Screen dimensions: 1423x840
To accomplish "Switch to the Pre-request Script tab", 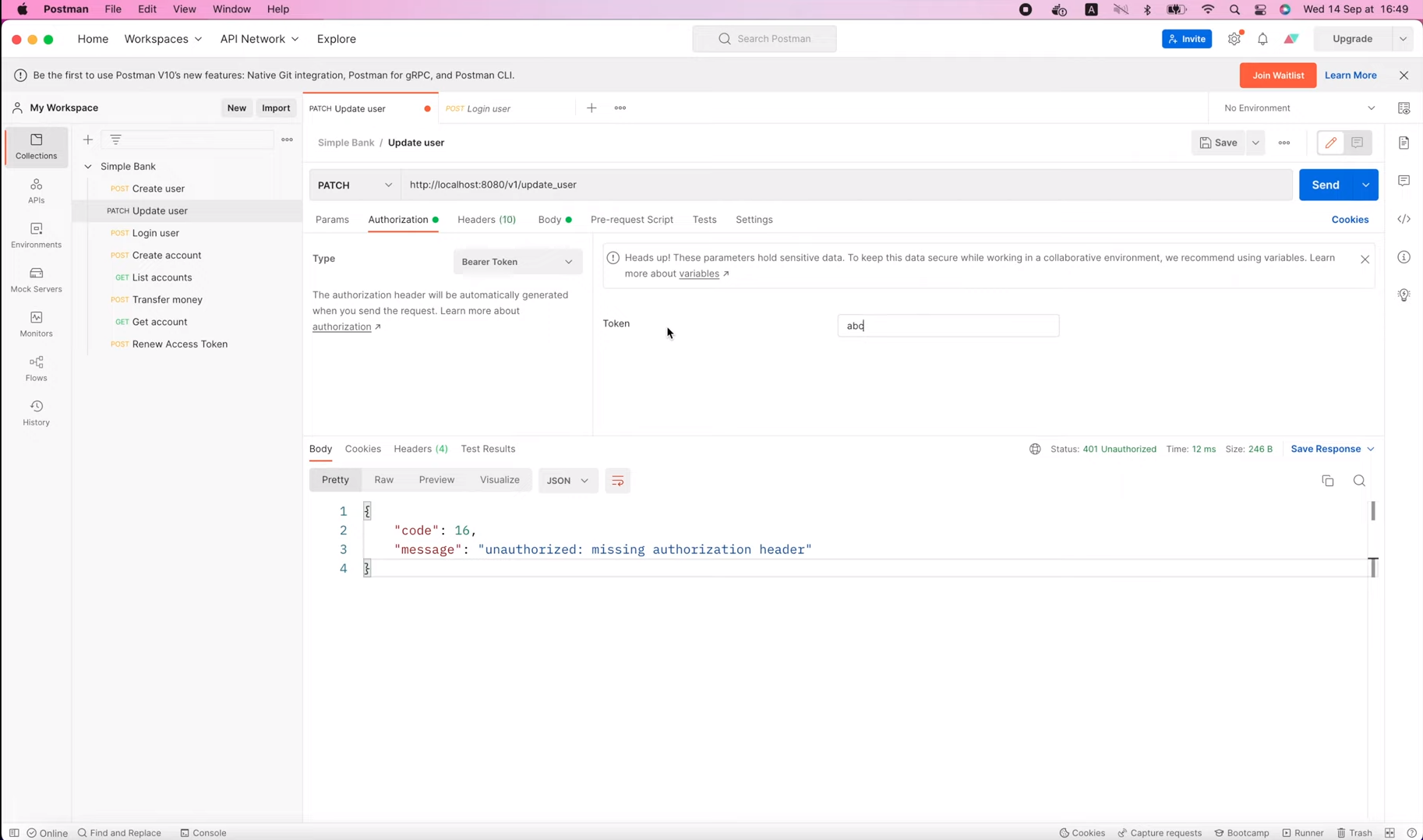I will 632,220.
